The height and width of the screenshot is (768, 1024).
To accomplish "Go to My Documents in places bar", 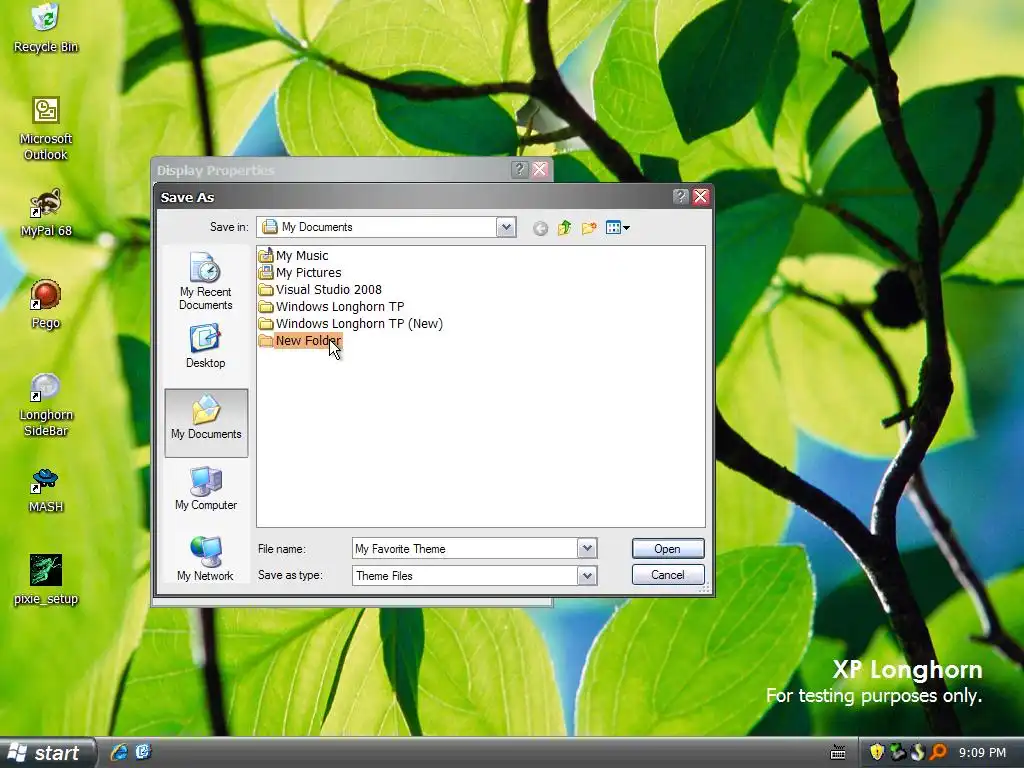I will (206, 423).
